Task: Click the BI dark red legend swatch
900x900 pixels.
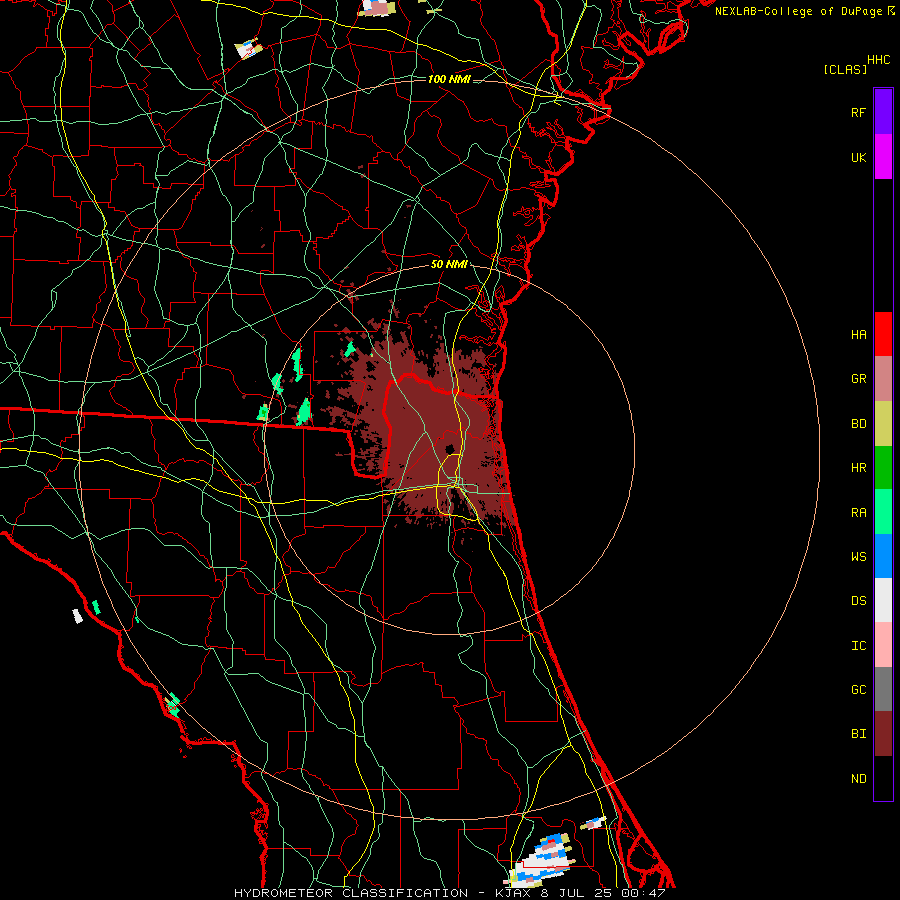Action: click(x=883, y=734)
